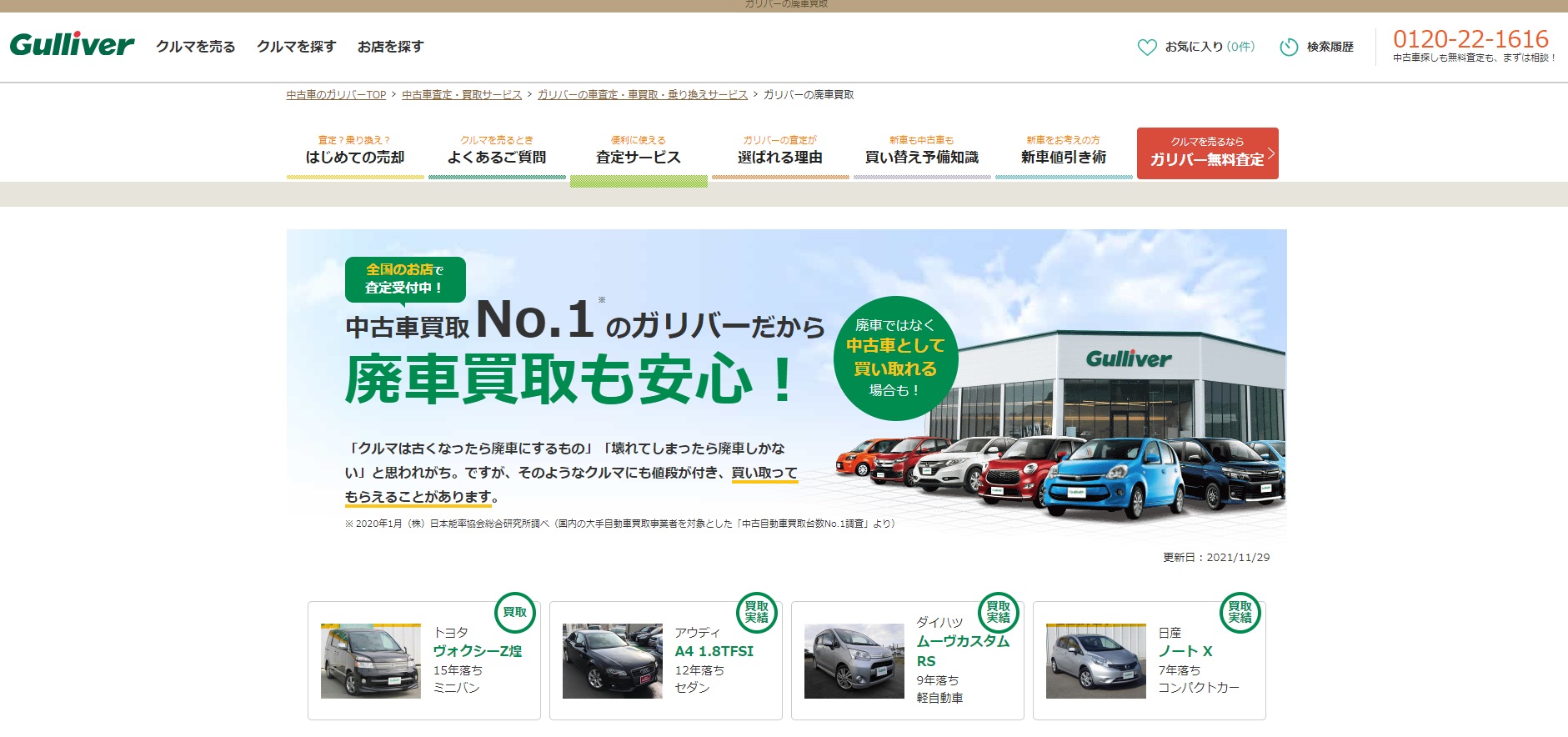Call the 0120-22-1616 phone number

tap(1470, 39)
